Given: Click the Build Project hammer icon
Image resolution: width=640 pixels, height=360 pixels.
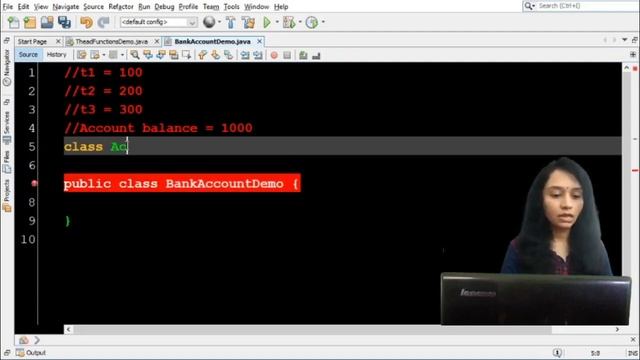Looking at the screenshot, I should (231, 22).
